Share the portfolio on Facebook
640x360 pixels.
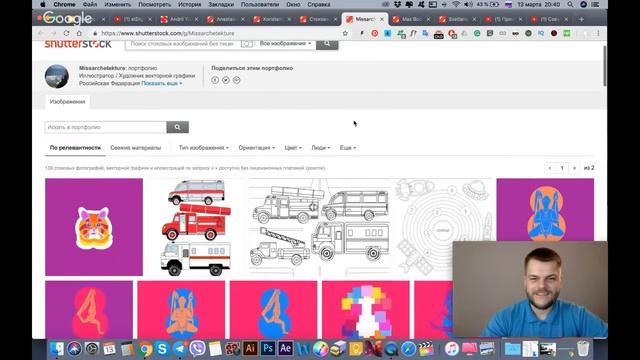(215, 80)
